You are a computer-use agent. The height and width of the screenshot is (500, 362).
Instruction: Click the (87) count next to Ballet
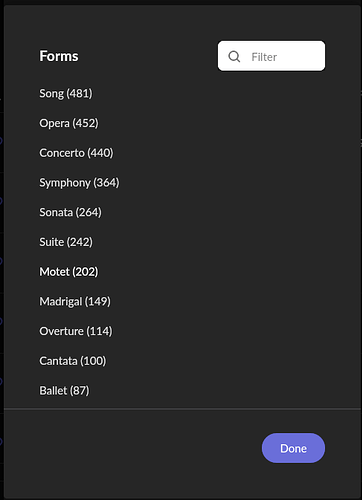point(79,390)
